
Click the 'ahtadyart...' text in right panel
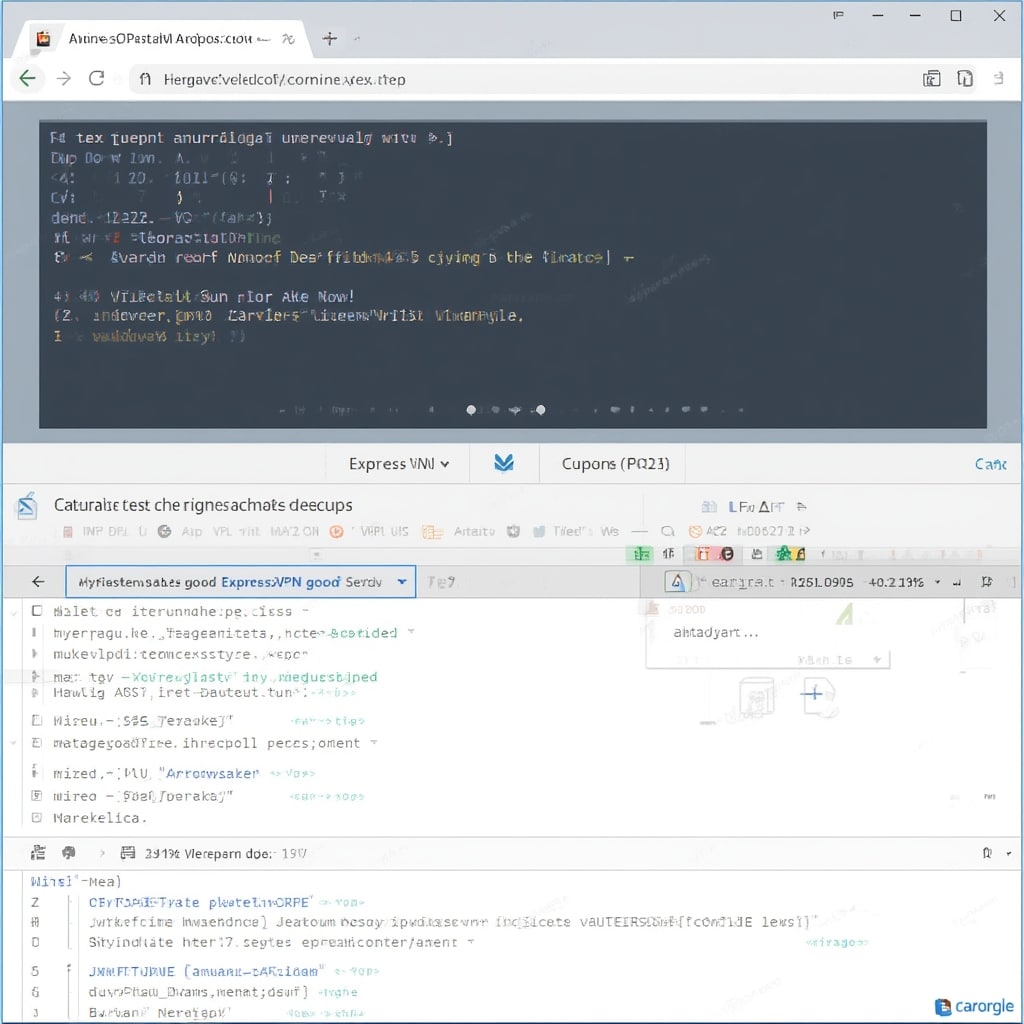pyautogui.click(x=715, y=632)
